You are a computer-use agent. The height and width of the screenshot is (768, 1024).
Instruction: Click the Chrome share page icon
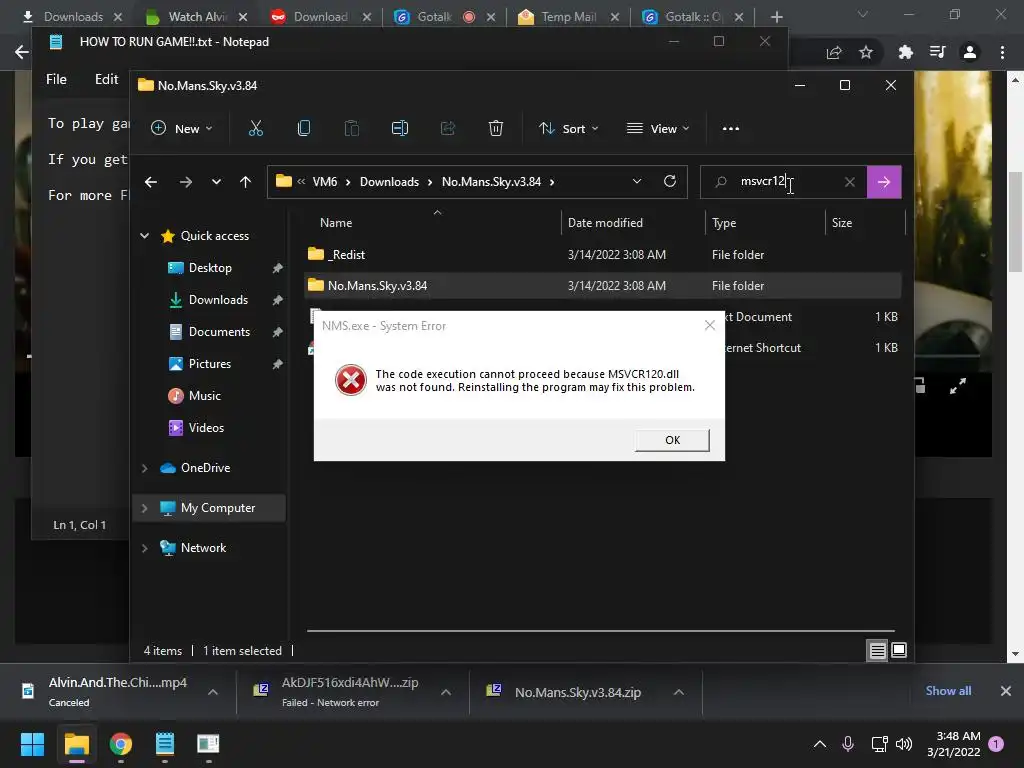[834, 53]
